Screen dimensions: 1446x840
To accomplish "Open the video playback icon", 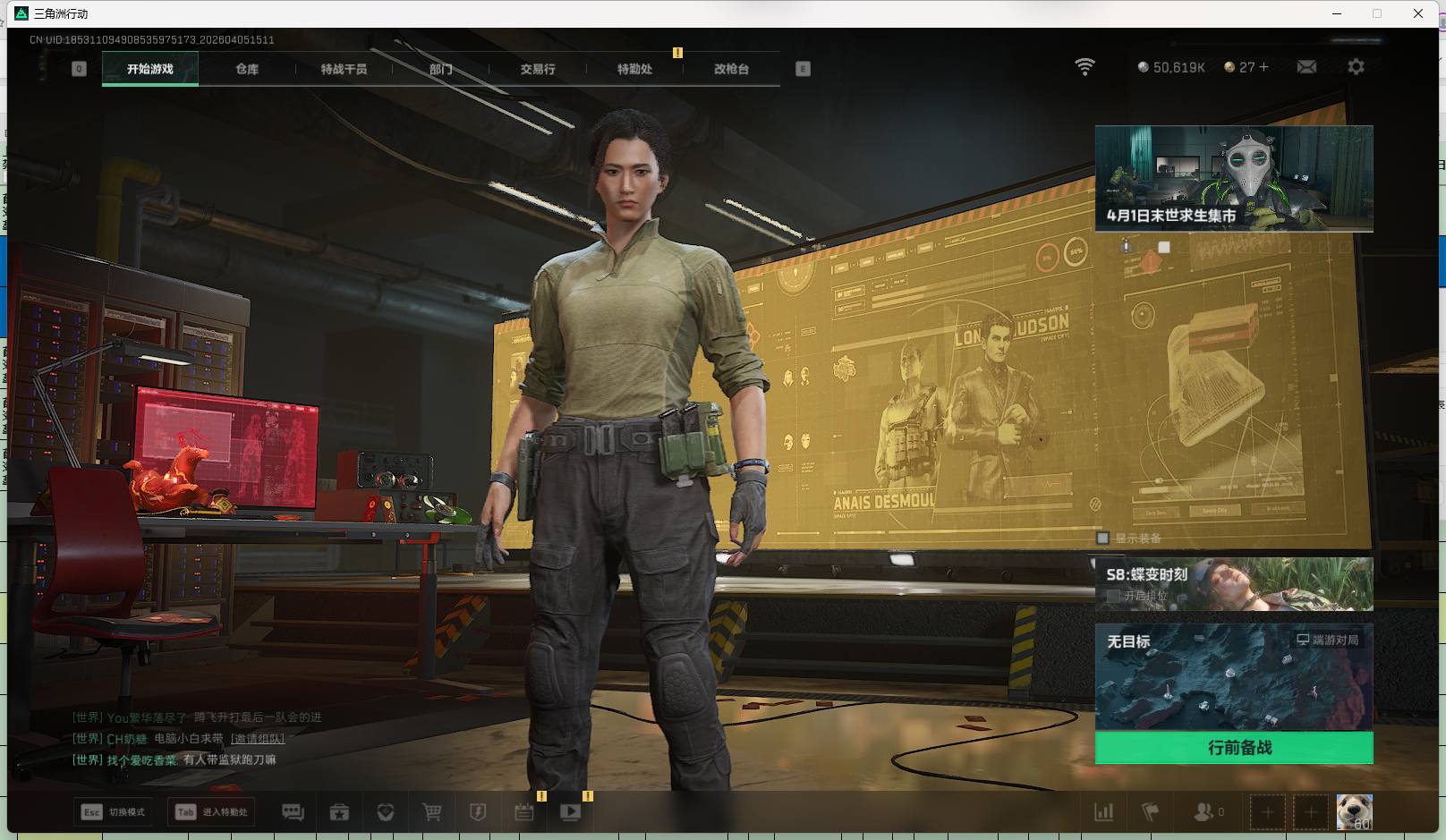I will [x=571, y=812].
